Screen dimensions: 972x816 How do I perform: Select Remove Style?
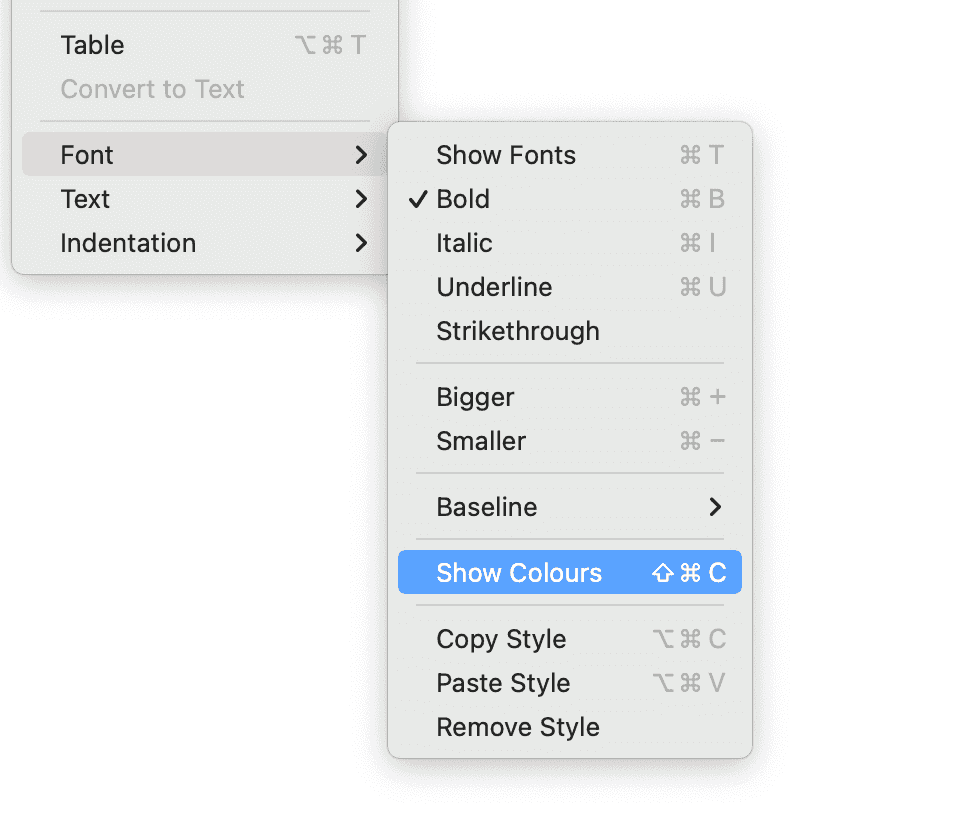click(518, 727)
